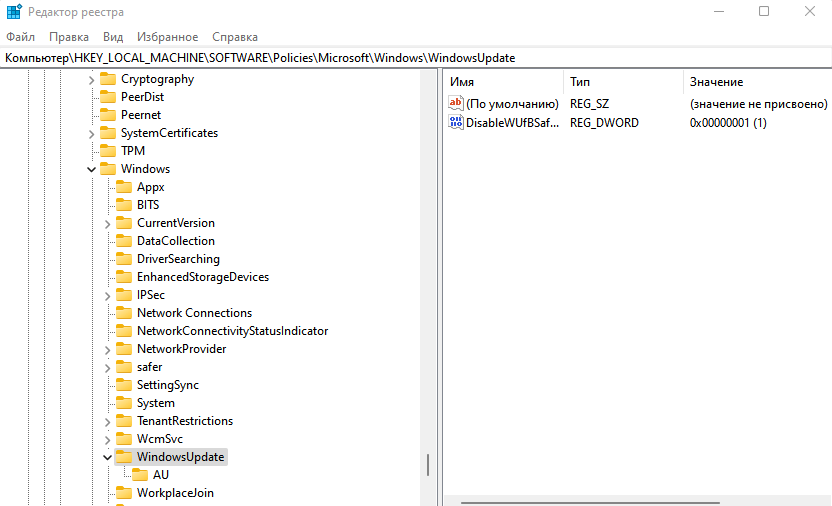
Task: Open the Избранное menu
Action: [166, 37]
